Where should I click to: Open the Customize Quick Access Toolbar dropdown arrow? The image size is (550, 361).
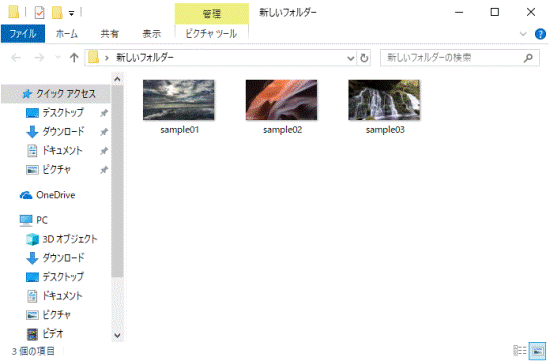pos(71,13)
